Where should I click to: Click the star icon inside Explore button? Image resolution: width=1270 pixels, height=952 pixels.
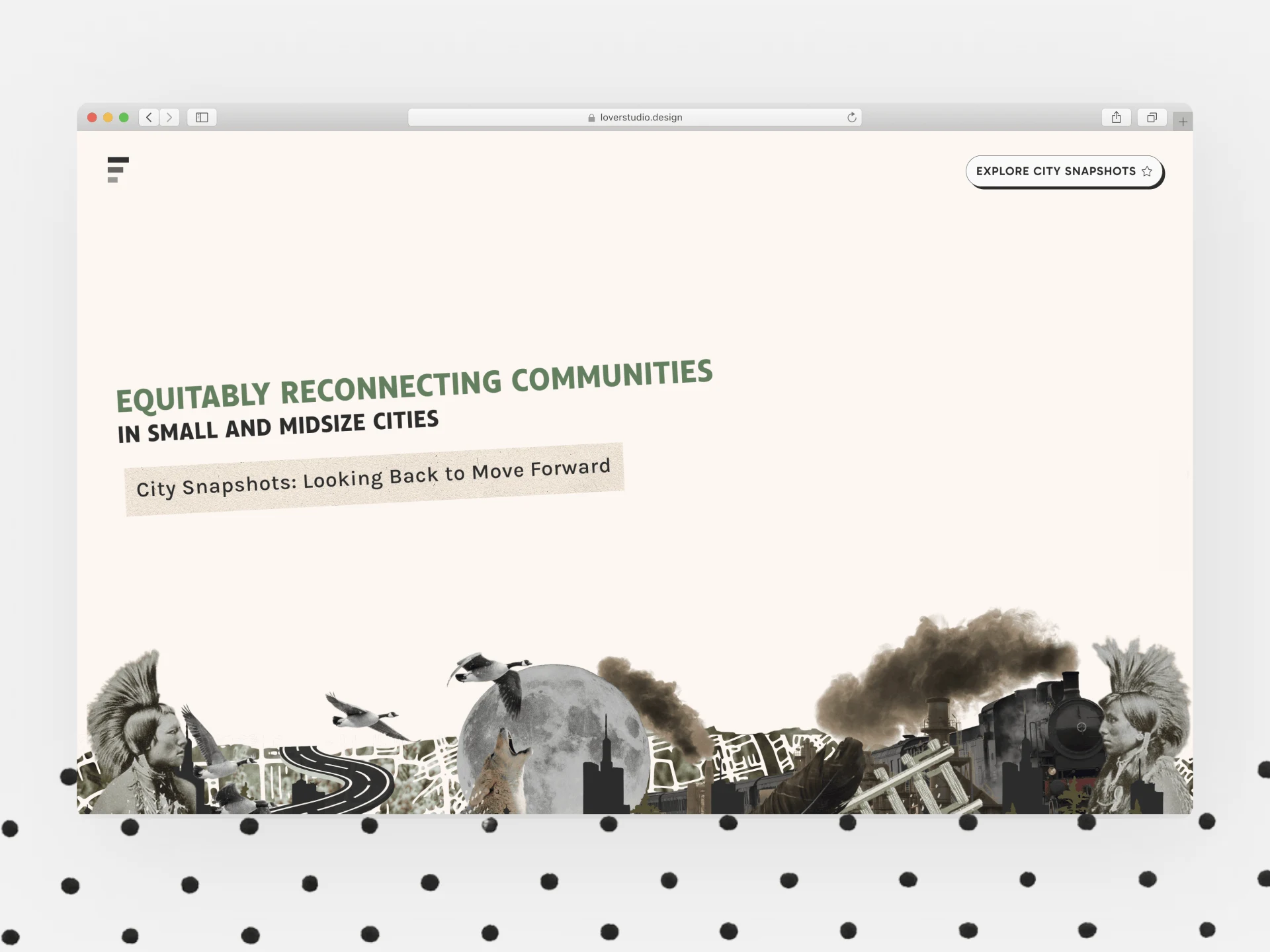click(1147, 171)
